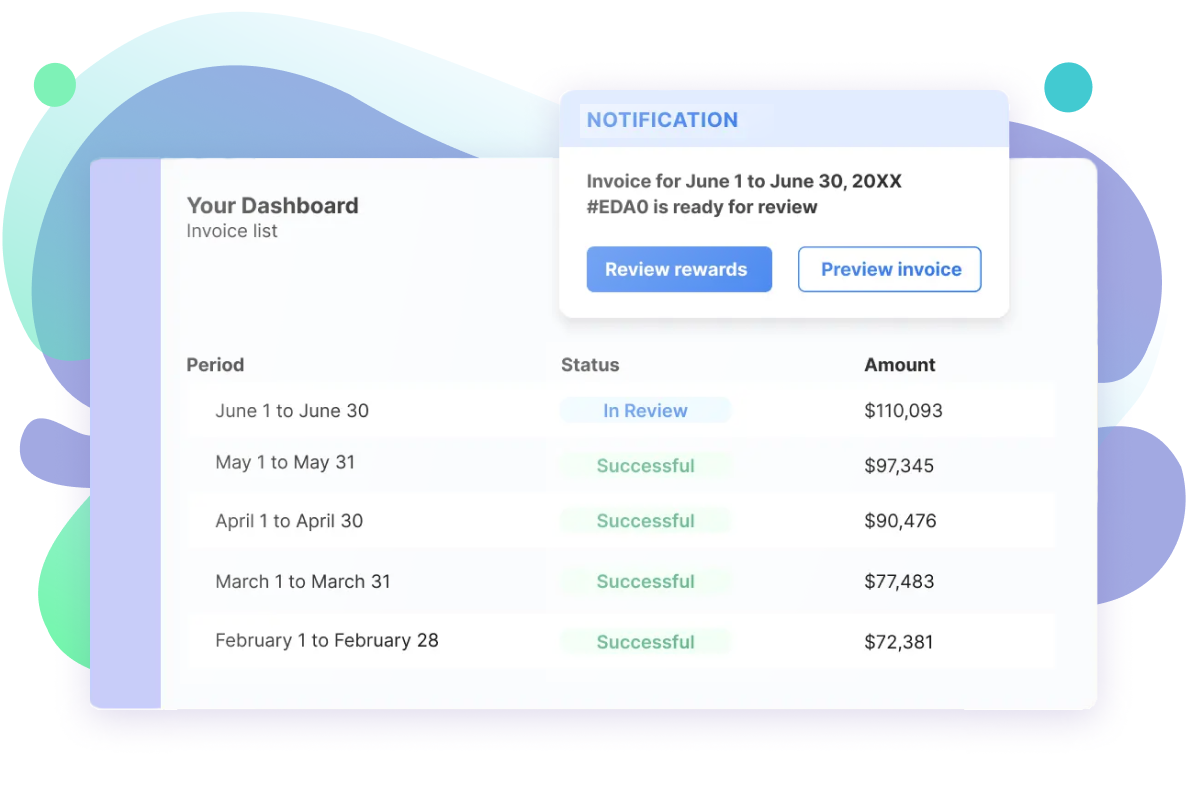Viewport: 1188px width, 800px height.
Task: Click the Review rewards button
Action: [x=678, y=269]
